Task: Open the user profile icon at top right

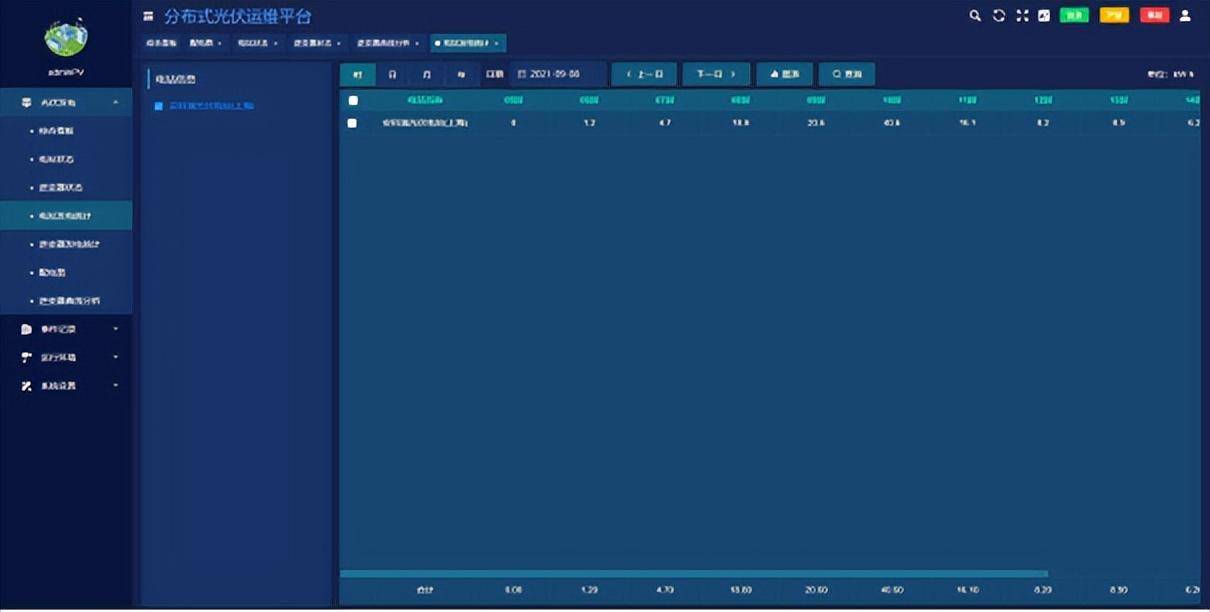Action: coord(1186,16)
